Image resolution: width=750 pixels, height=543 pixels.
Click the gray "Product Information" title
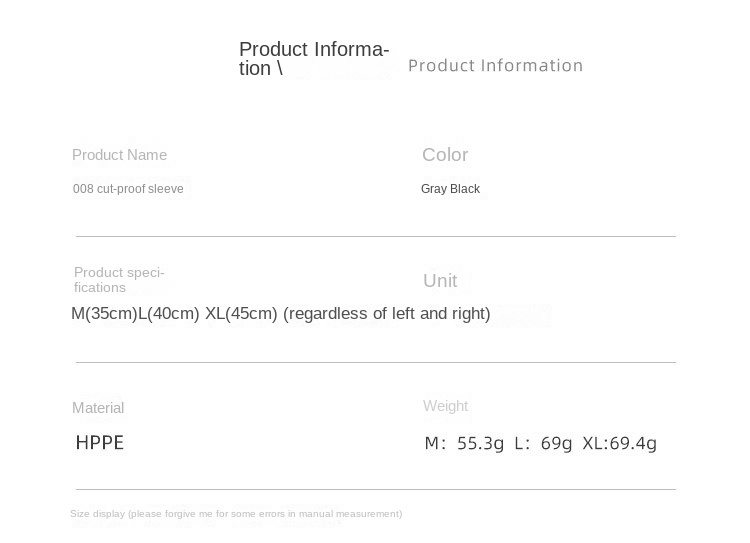tap(495, 66)
